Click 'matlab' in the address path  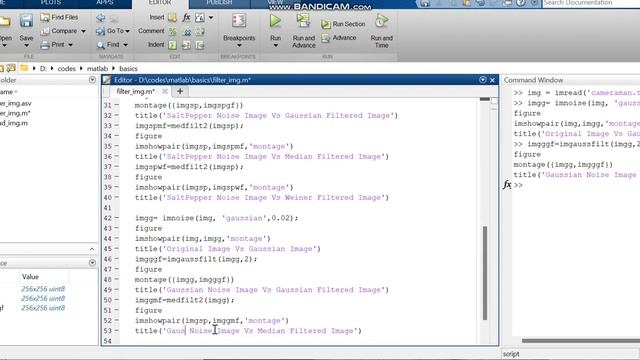(x=97, y=69)
